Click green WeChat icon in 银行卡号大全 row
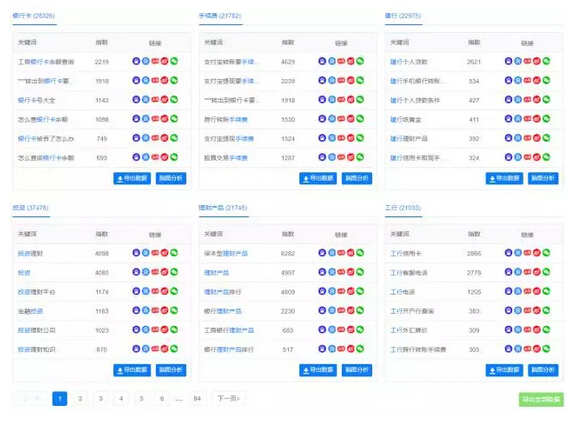 click(x=174, y=100)
